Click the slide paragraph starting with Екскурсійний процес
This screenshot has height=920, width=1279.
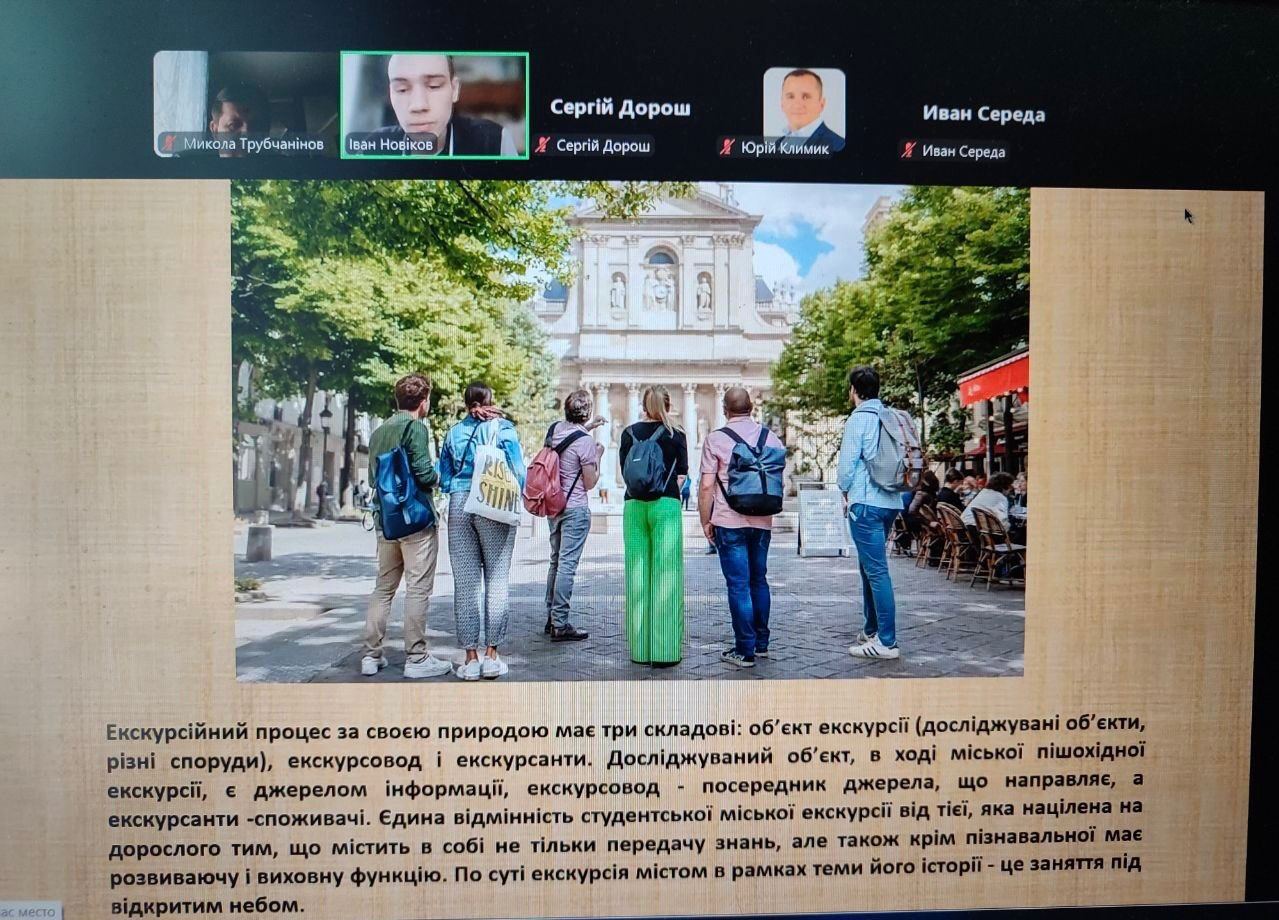click(625, 811)
